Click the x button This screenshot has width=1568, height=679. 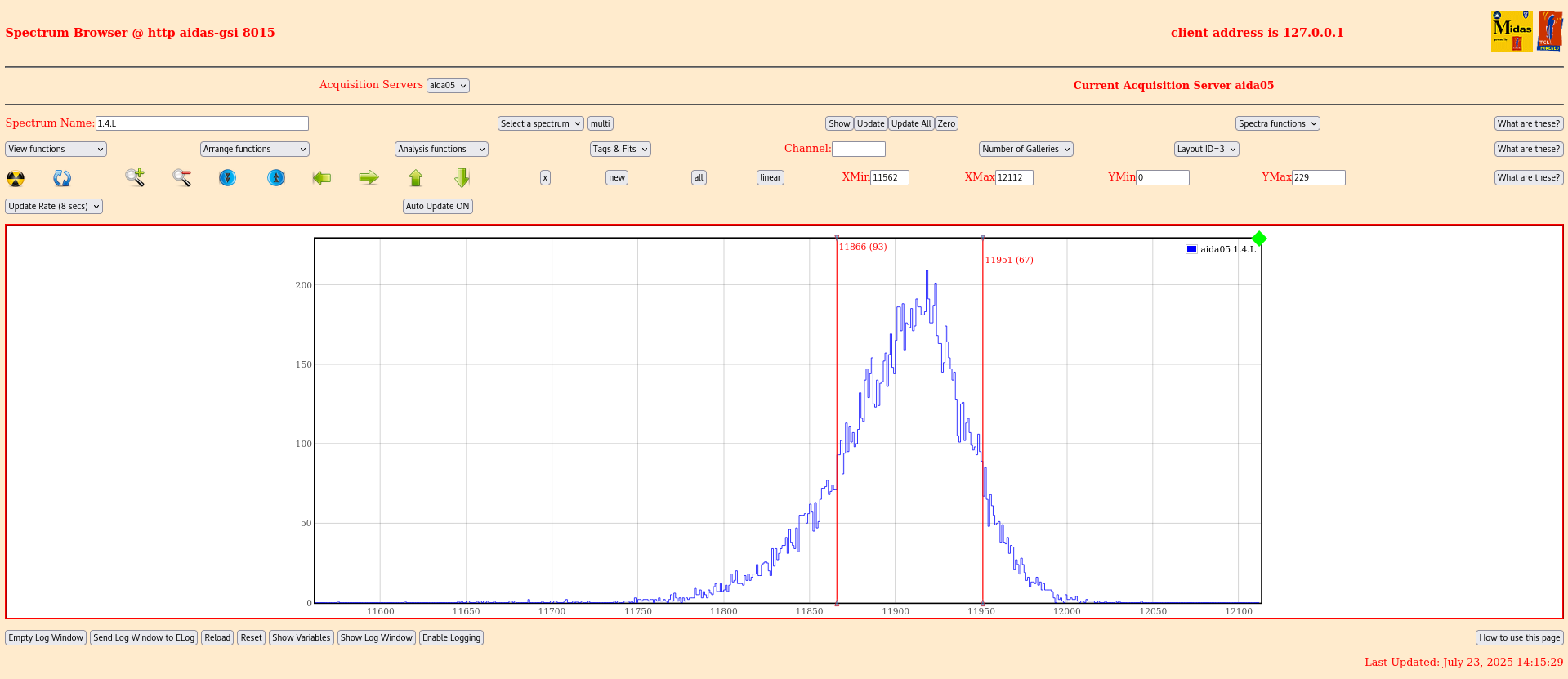pyautogui.click(x=545, y=177)
